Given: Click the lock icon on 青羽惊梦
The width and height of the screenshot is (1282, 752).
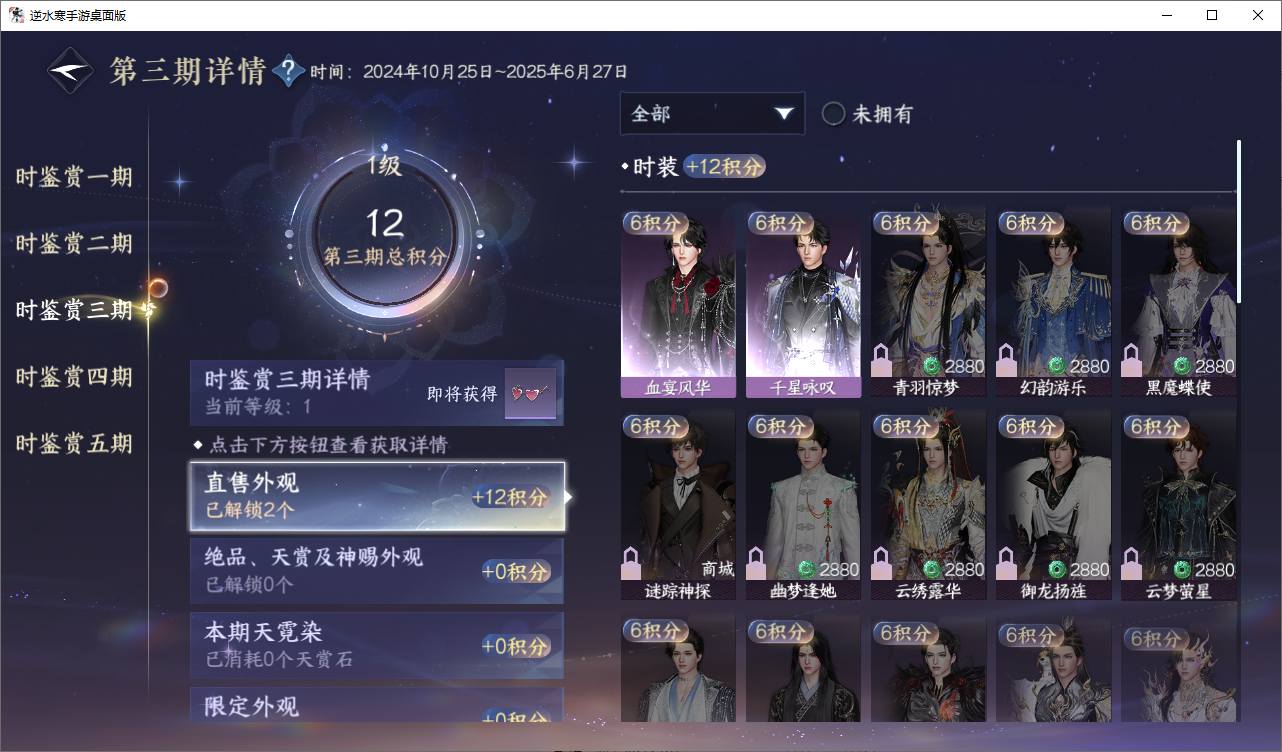Looking at the screenshot, I should [x=882, y=358].
